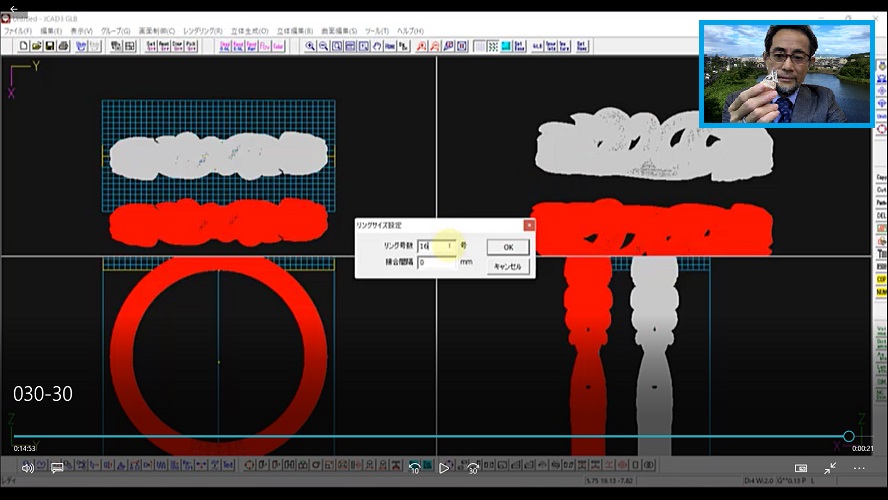The width and height of the screenshot is (888, 500).
Task: Click the New file toolbar icon
Action: 22,46
